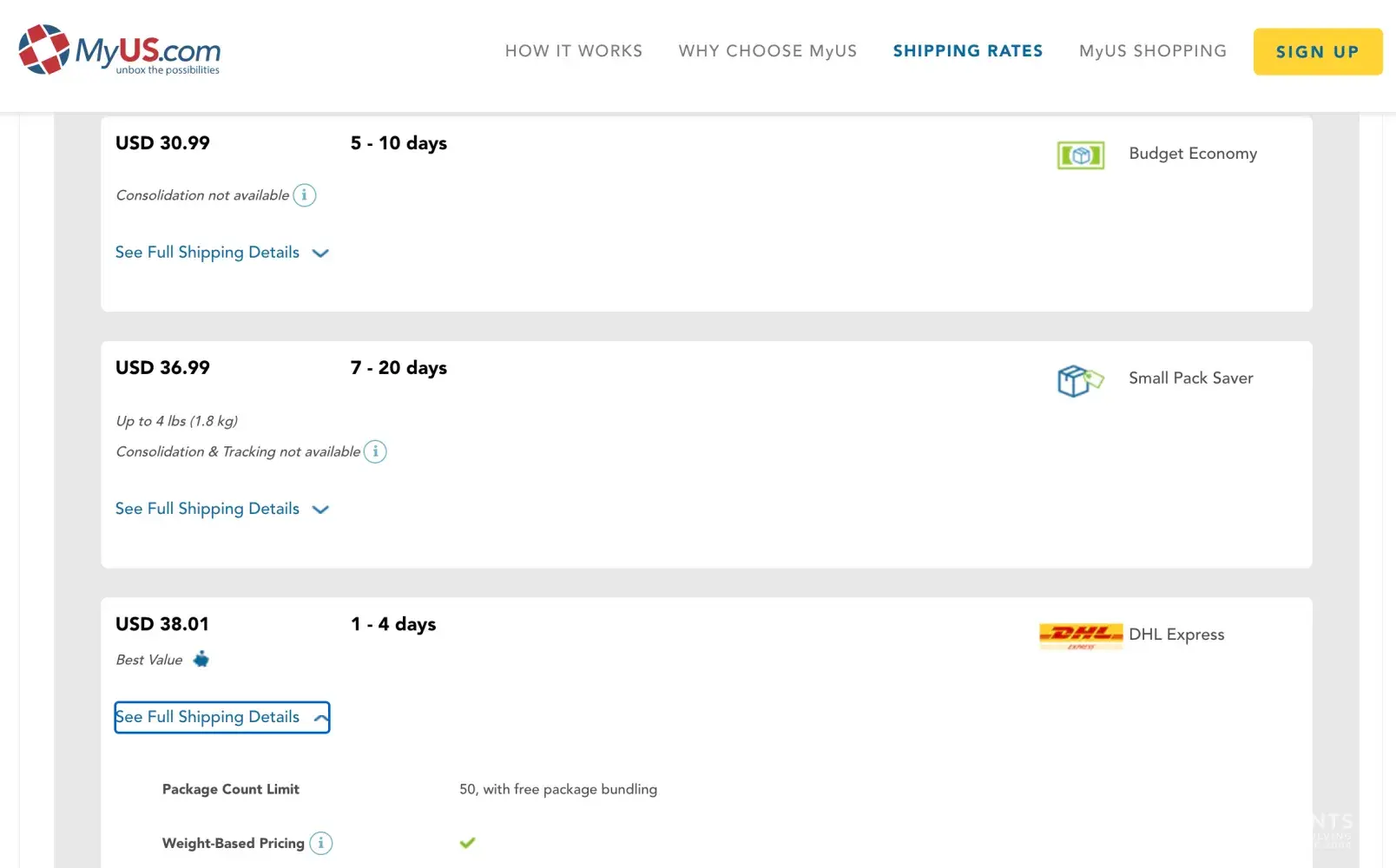Click the Weight-Based Pricing label
Screen dimensions: 1396x868
click(x=234, y=843)
